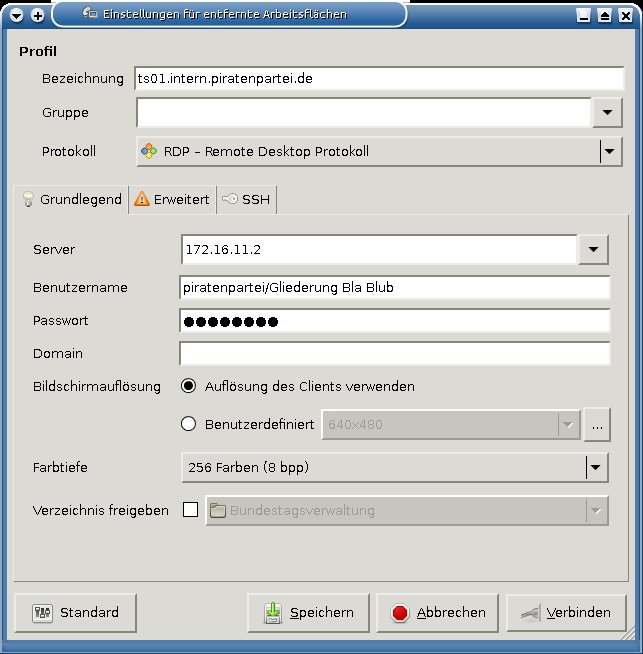
Task: Switch to the Erweitert tab
Action: click(171, 200)
